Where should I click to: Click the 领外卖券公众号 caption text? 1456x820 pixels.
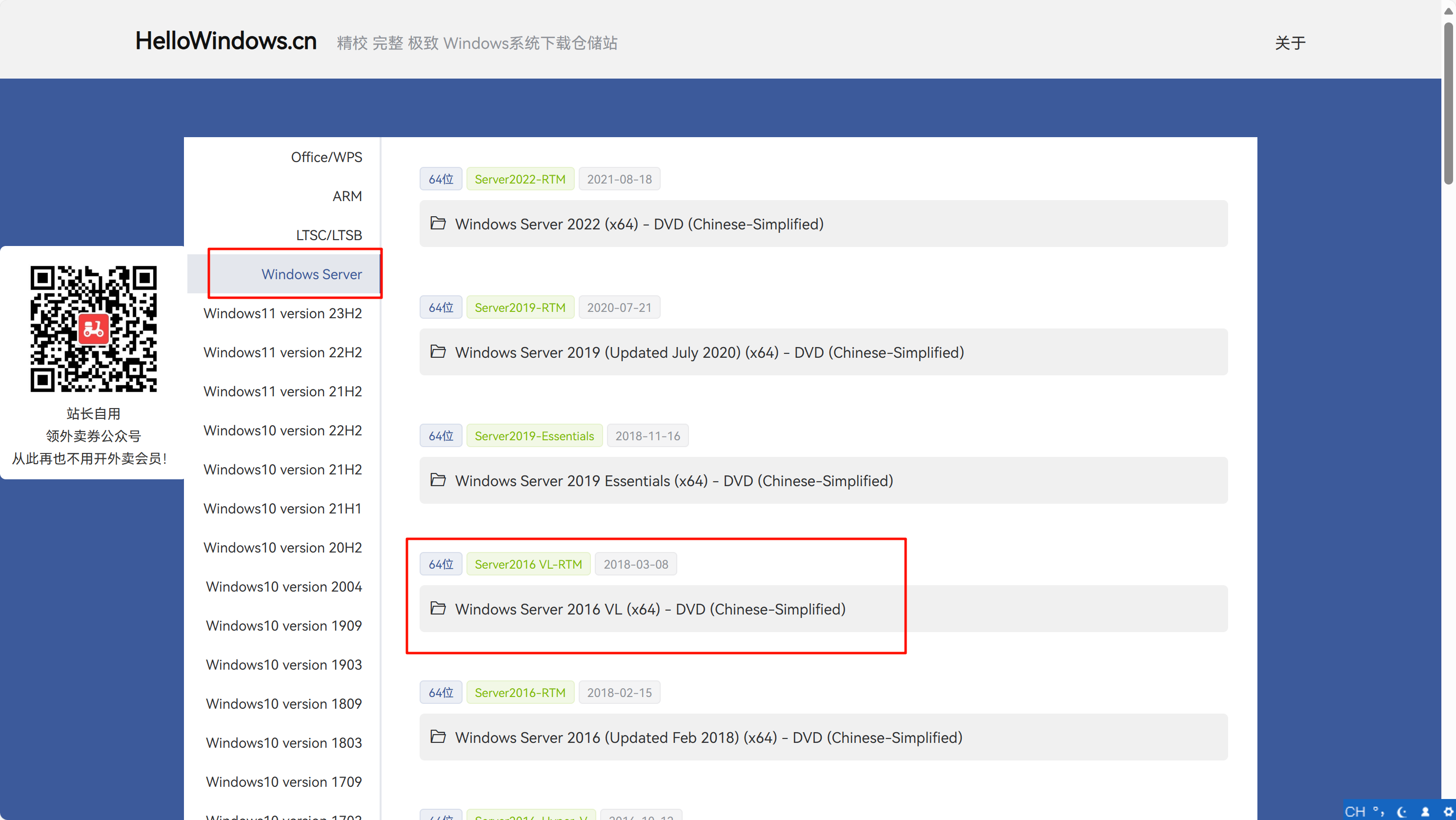[93, 436]
